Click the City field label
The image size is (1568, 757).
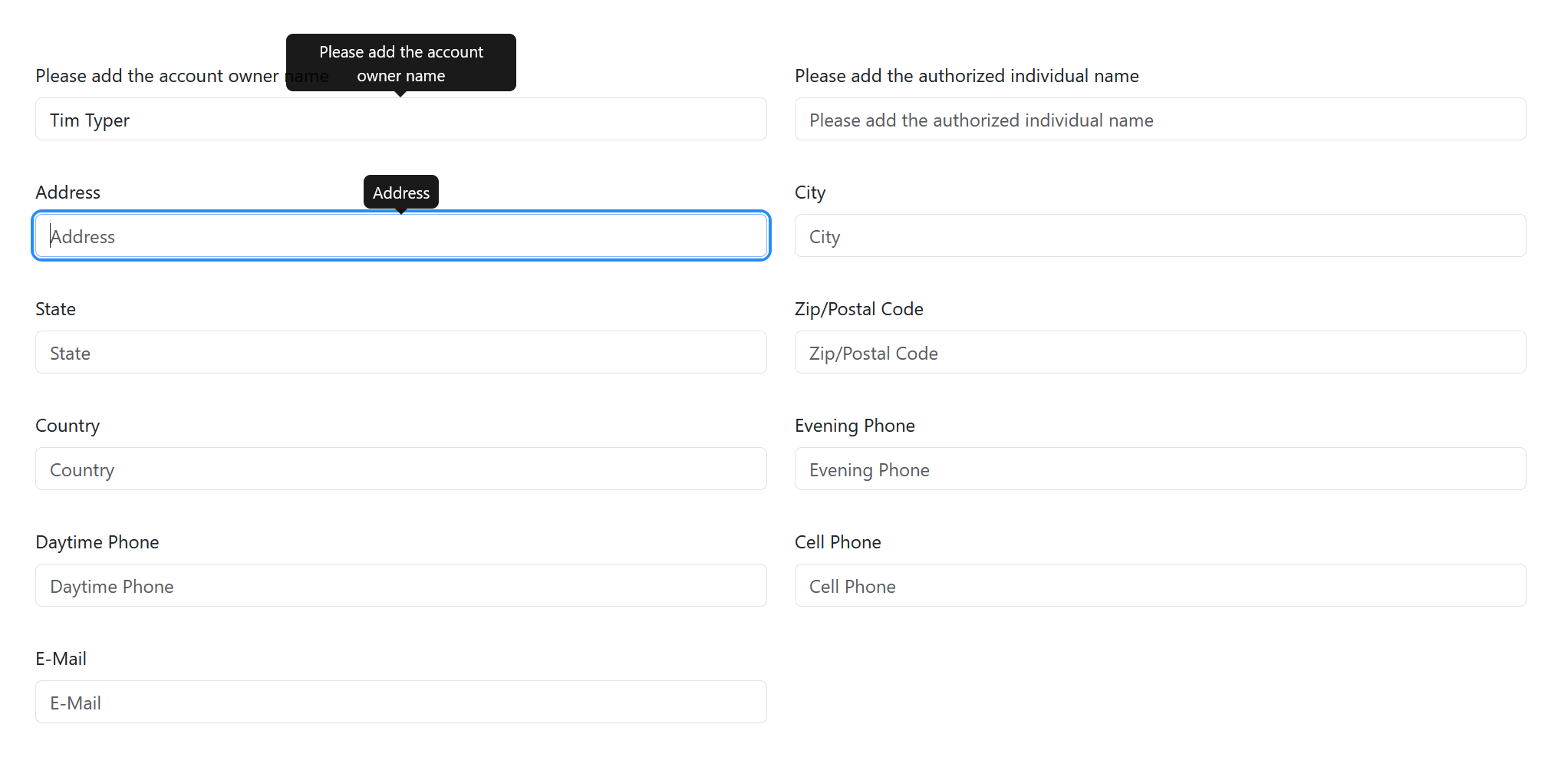tap(810, 192)
